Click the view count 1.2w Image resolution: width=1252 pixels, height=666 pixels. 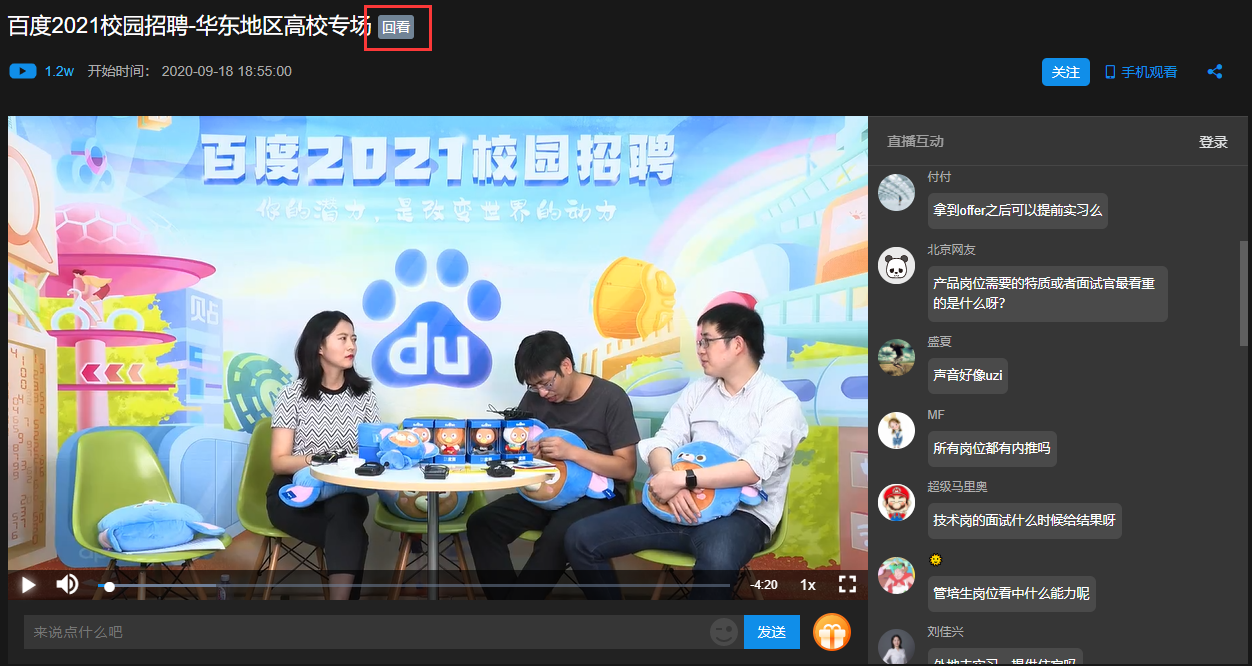(x=60, y=72)
